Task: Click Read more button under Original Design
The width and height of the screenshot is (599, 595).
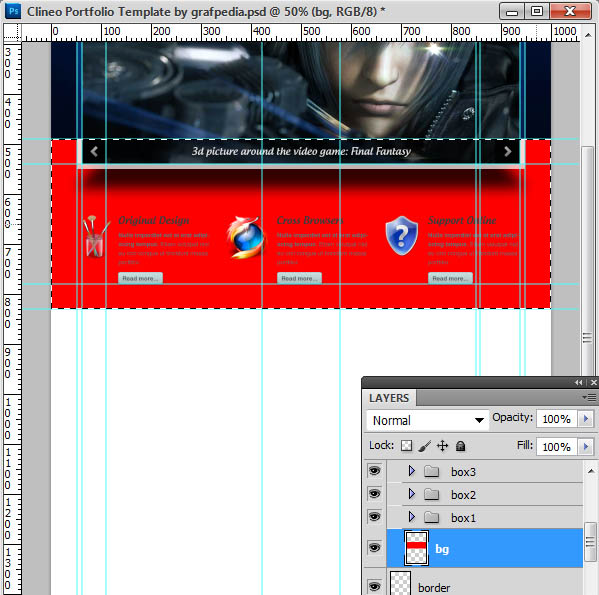Action: [140, 278]
